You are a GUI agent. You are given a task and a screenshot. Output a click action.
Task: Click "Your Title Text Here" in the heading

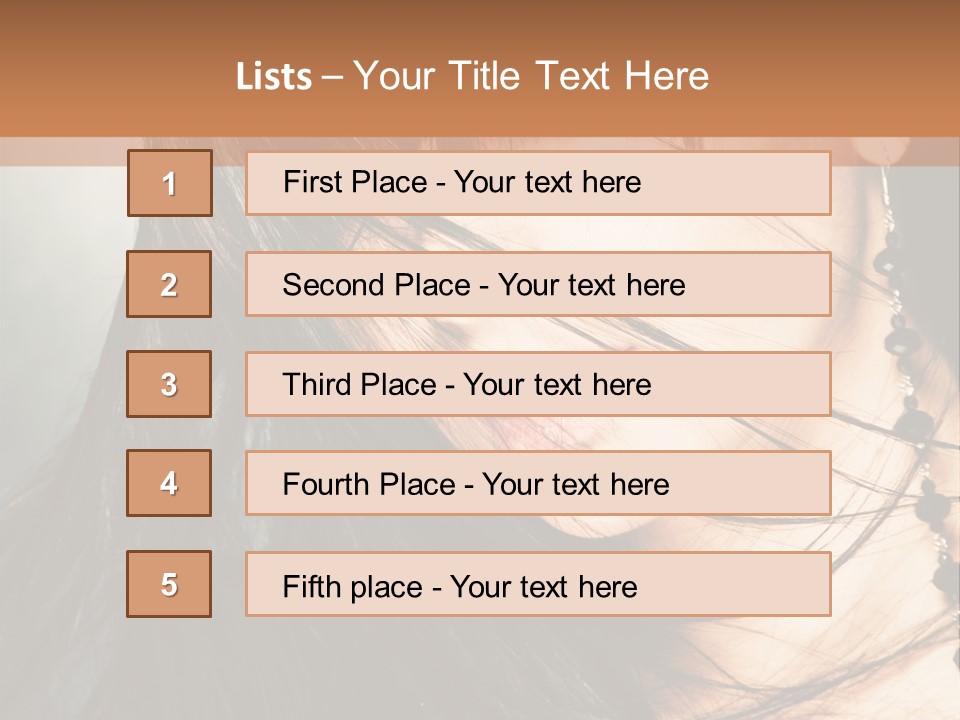pos(531,76)
